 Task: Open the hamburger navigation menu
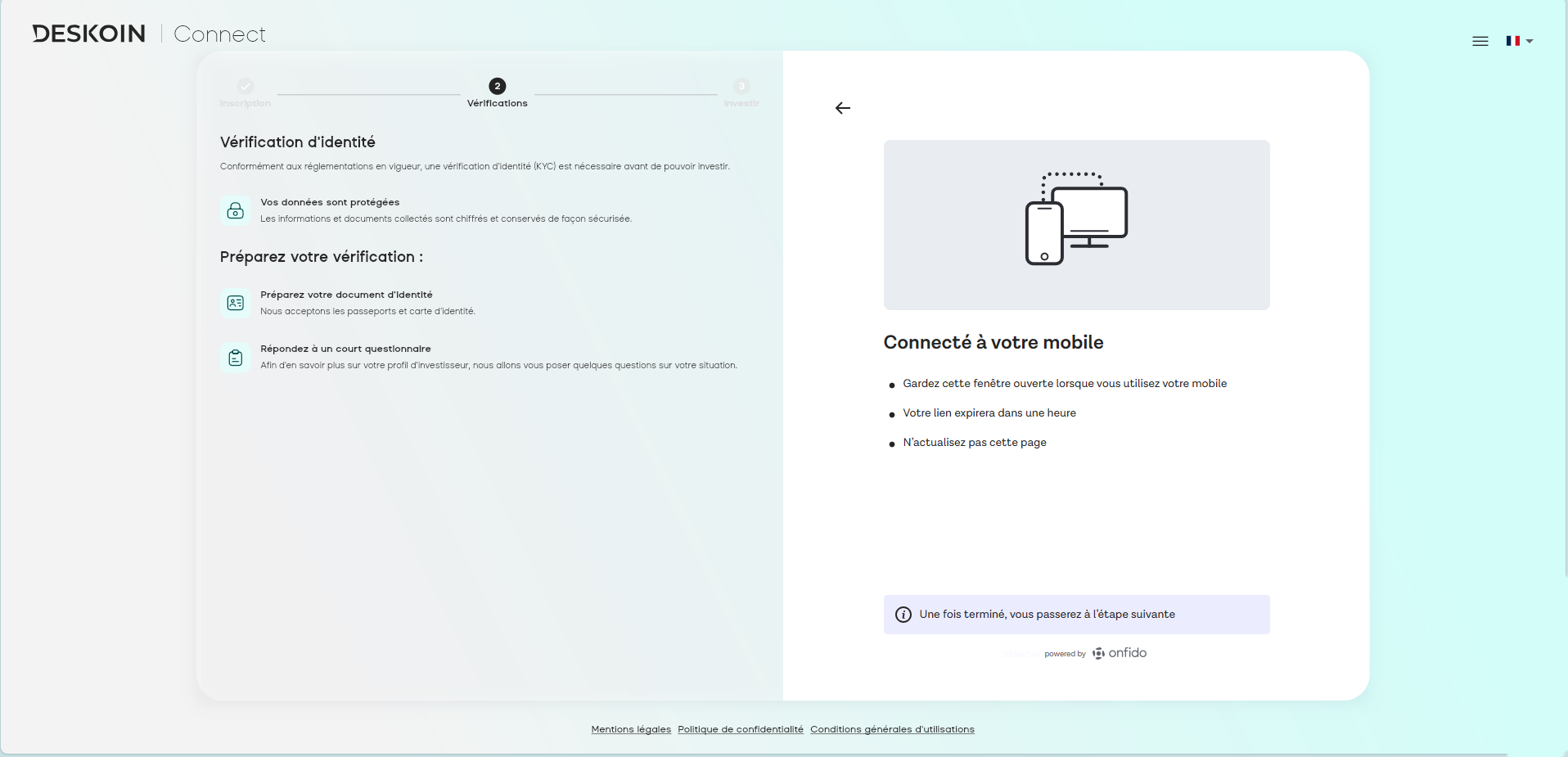[1480, 41]
